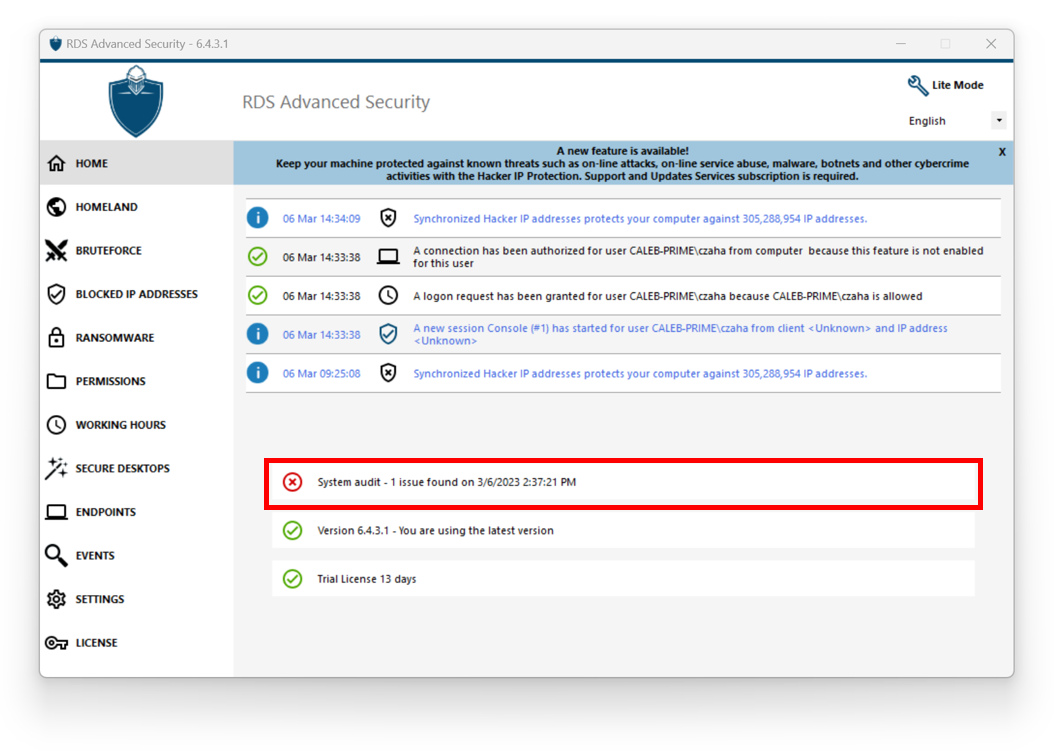The width and height of the screenshot is (1054, 751).
Task: Select the Permissions sidebar label
Action: click(x=110, y=381)
